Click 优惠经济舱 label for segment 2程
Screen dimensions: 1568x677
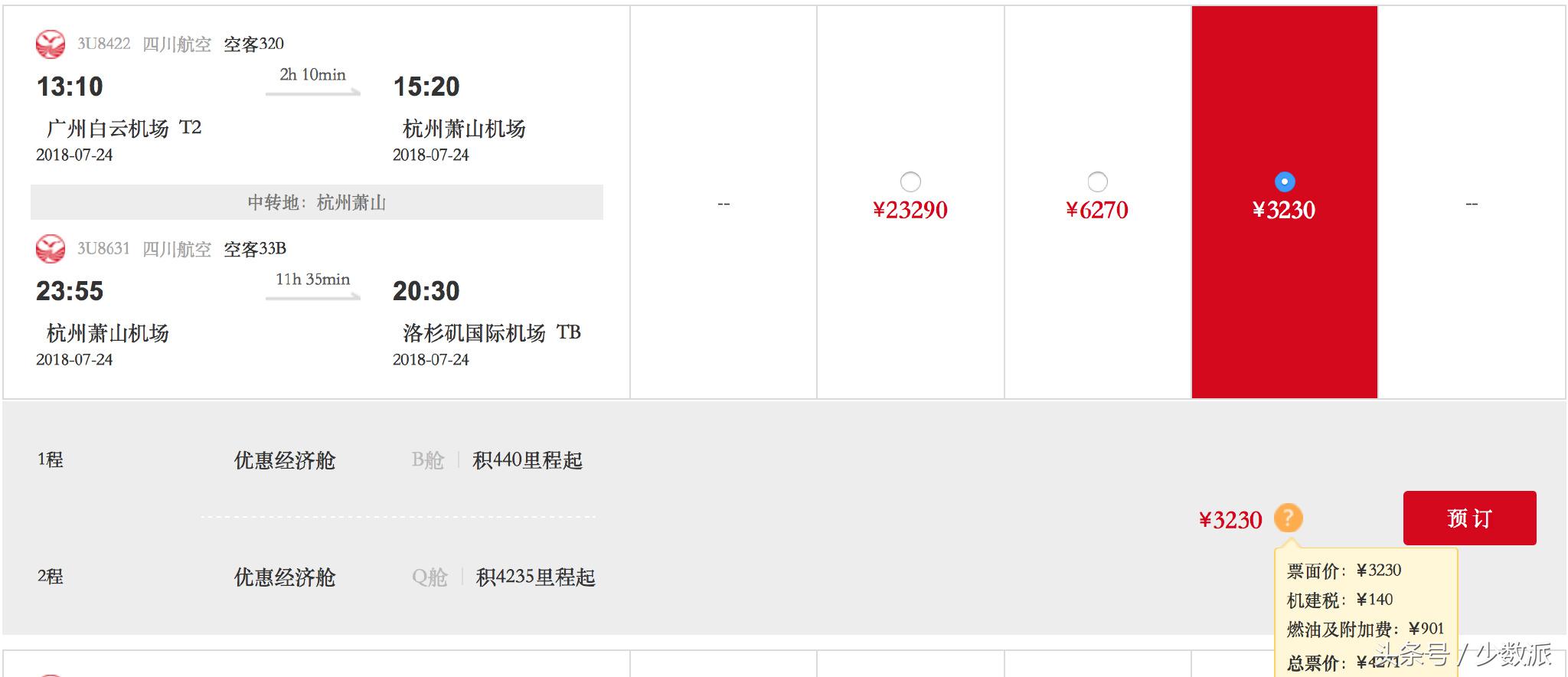point(285,577)
